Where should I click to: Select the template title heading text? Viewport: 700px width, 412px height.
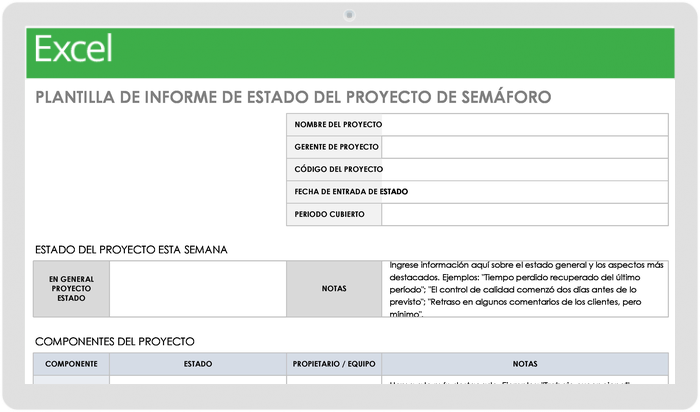[x=292, y=97]
